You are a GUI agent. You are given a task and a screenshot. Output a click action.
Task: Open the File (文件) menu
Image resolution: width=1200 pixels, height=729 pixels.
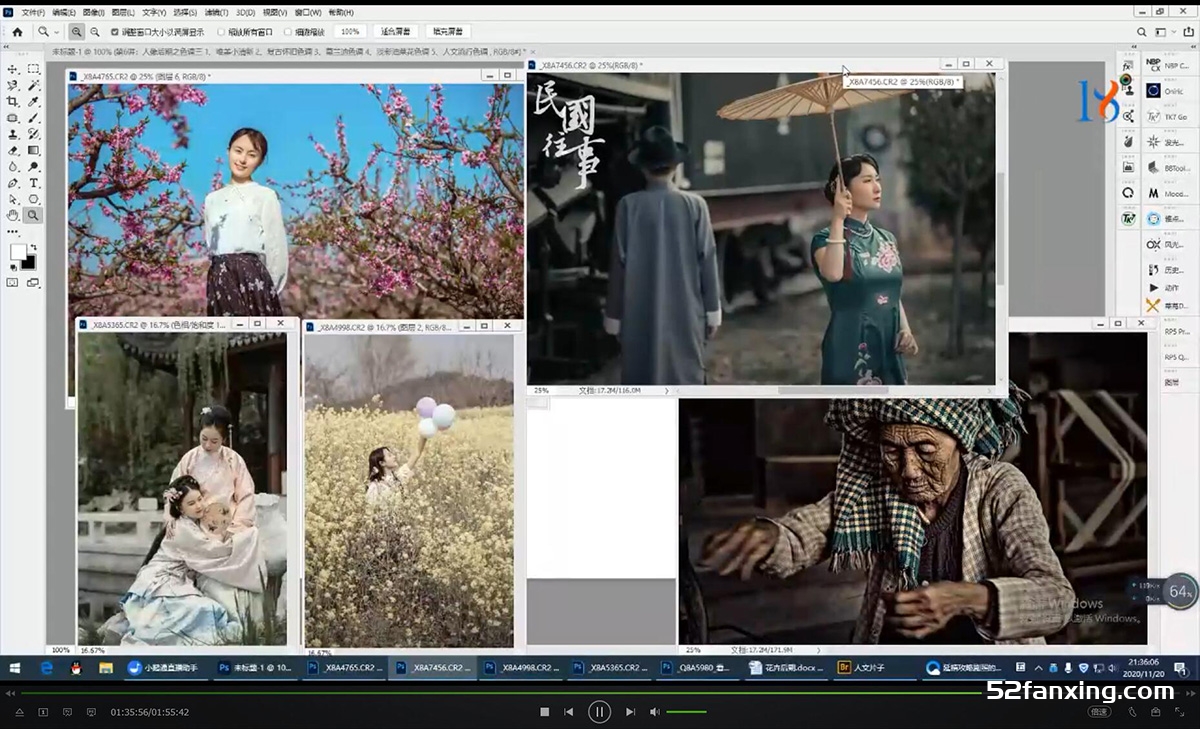pos(33,13)
